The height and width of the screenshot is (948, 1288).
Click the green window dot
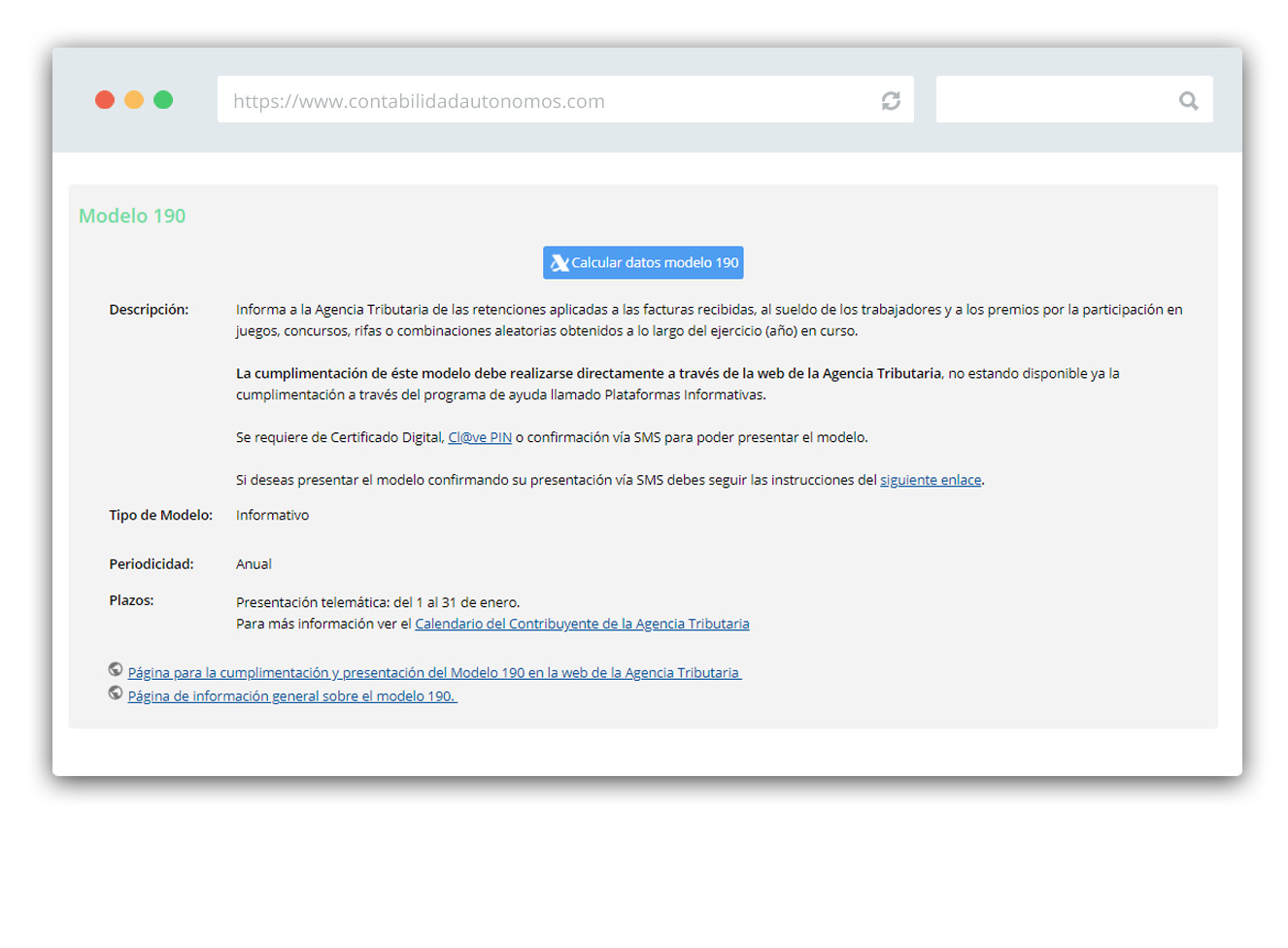tap(163, 100)
